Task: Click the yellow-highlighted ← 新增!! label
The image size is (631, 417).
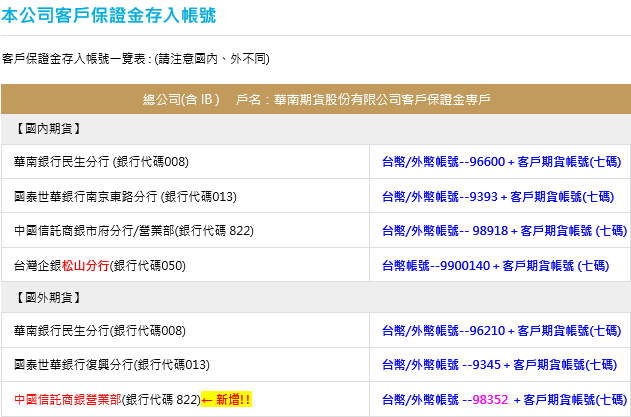Action: click(227, 400)
